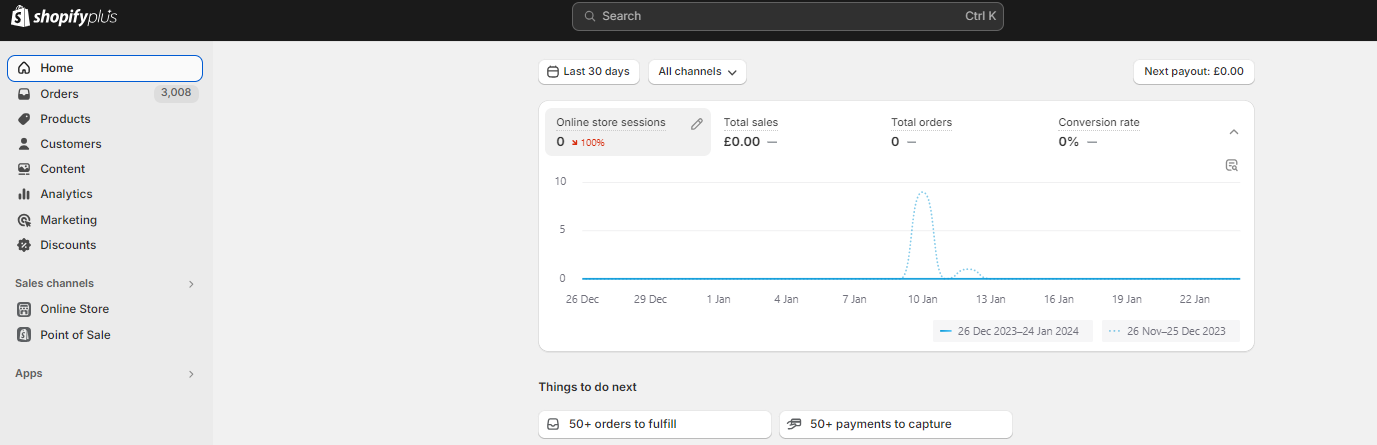Click the pencil edit icon on sessions card
The height and width of the screenshot is (445, 1377).
click(x=697, y=124)
